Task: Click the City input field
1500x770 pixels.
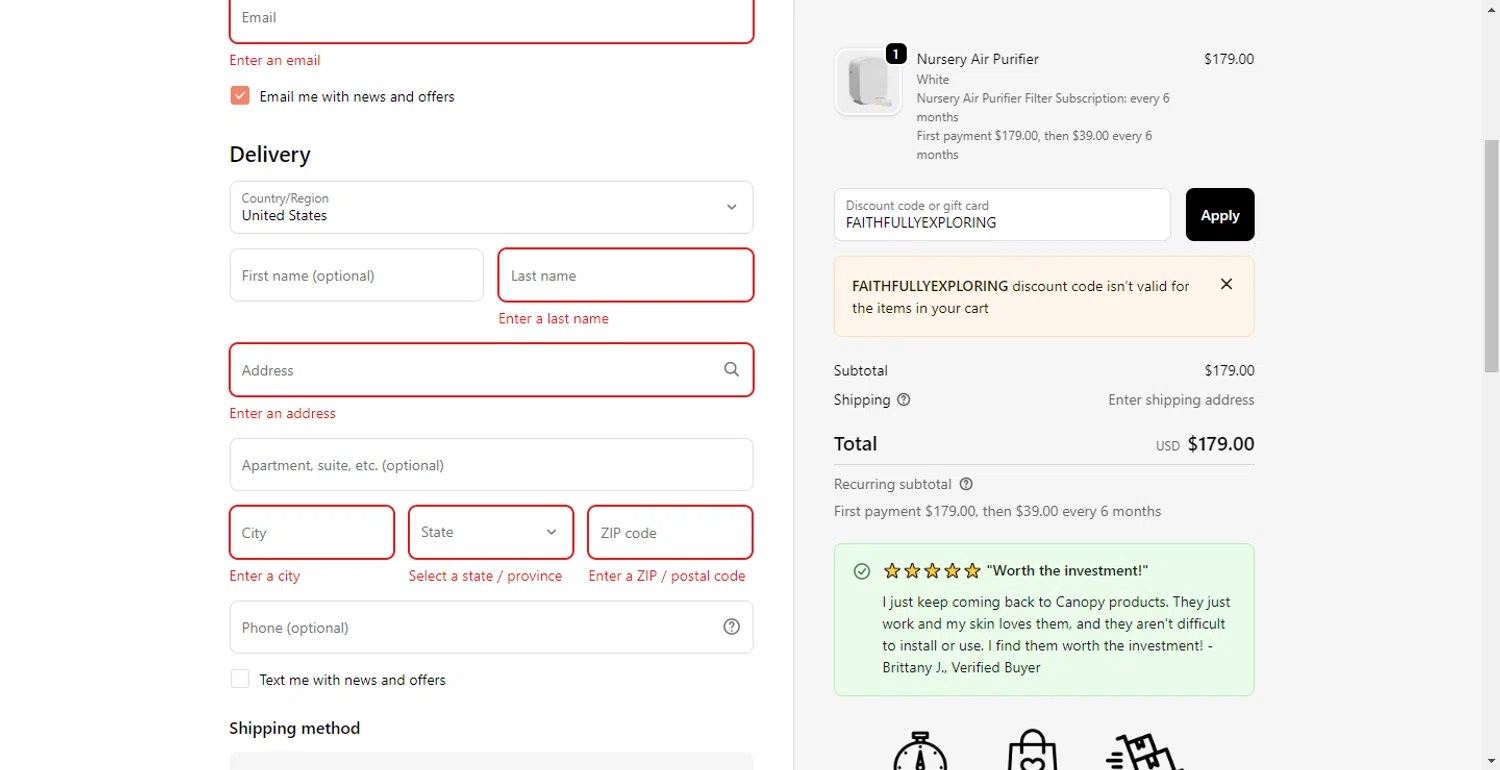Action: click(312, 532)
